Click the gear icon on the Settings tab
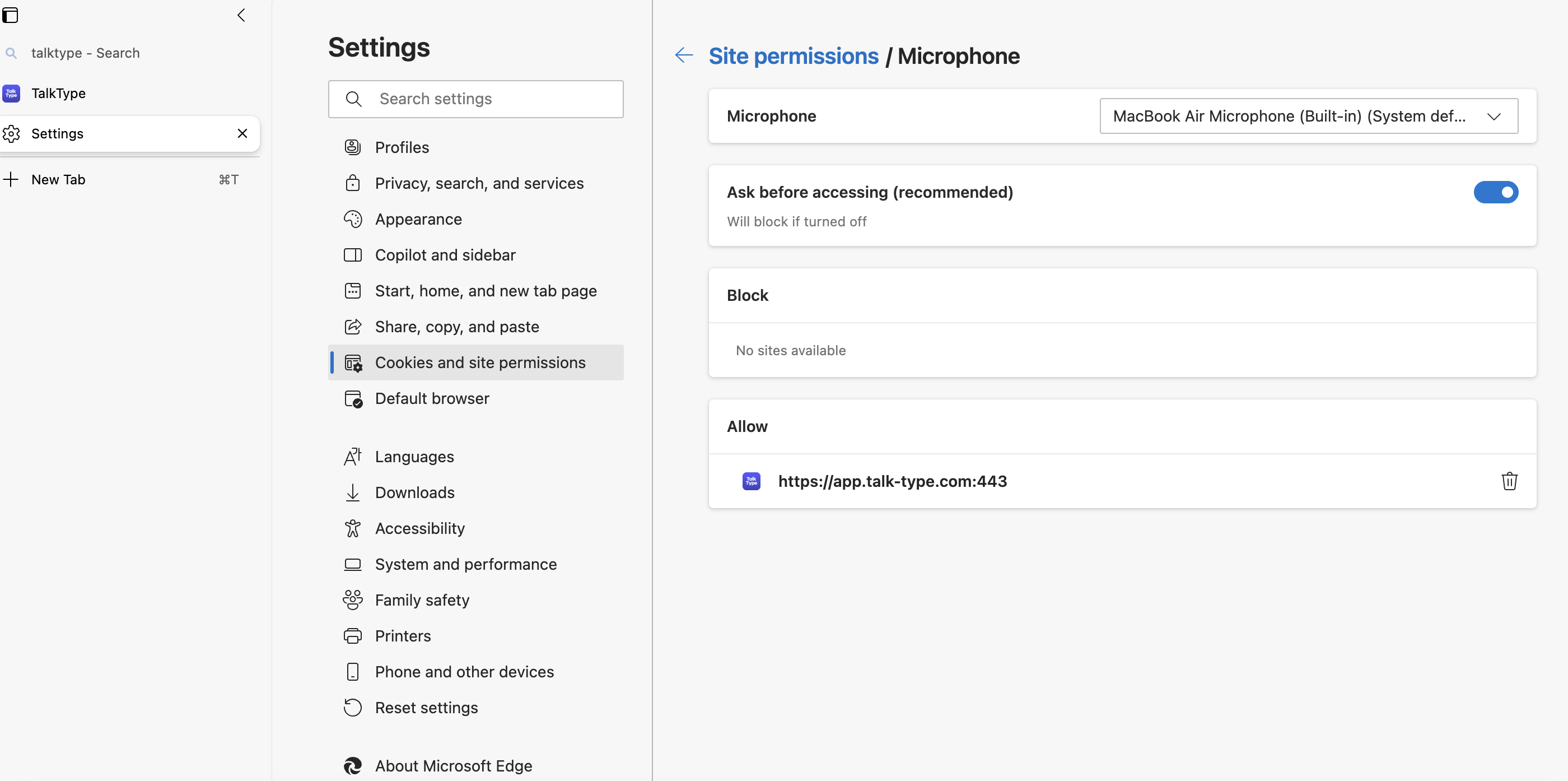The width and height of the screenshot is (1568, 781). [11, 133]
